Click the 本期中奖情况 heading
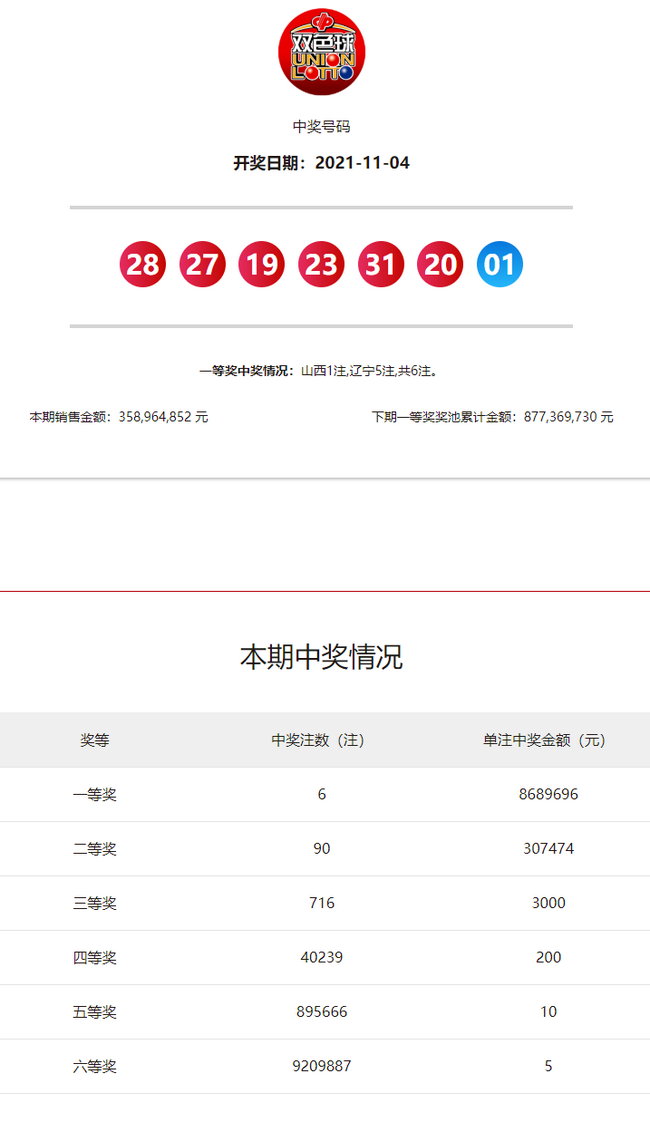This screenshot has height=1122, width=650. click(321, 657)
